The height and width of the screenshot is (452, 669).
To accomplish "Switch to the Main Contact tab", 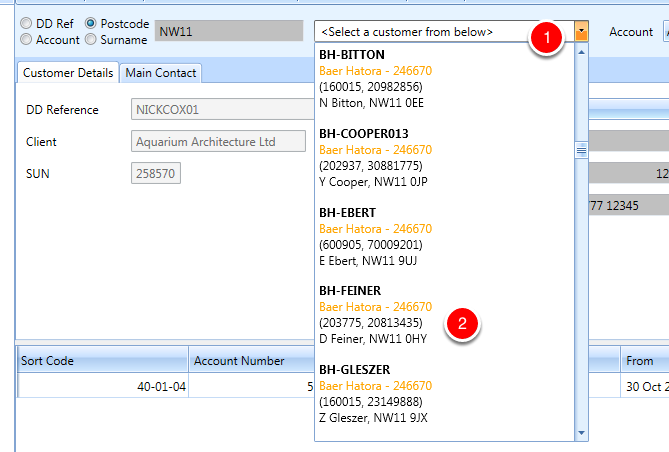I will (x=161, y=73).
